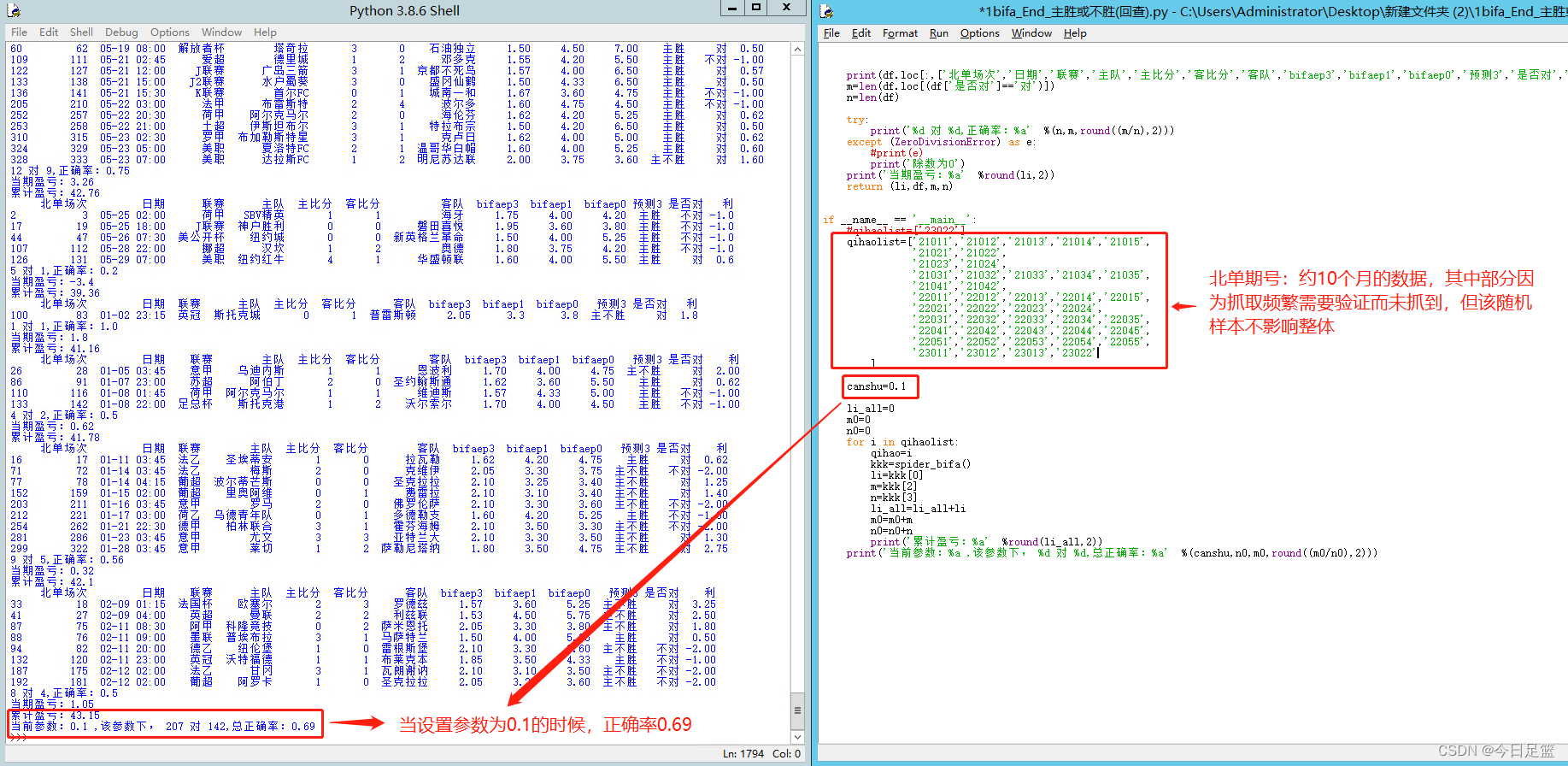
Task: Click the 'for i in qihaolist:' line
Action: pyautogui.click(x=901, y=442)
